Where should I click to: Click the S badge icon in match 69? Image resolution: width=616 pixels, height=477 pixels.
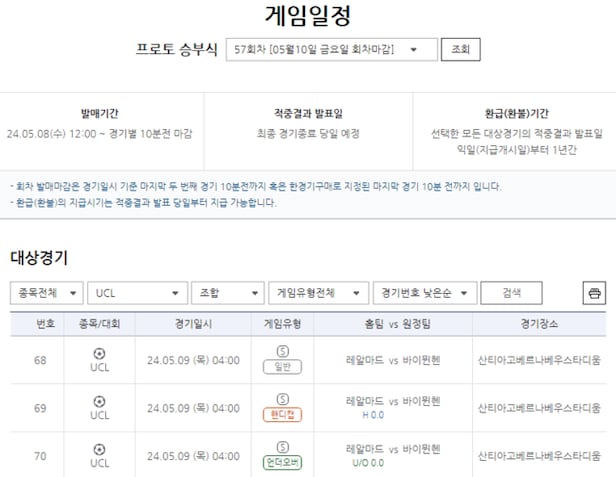[282, 400]
